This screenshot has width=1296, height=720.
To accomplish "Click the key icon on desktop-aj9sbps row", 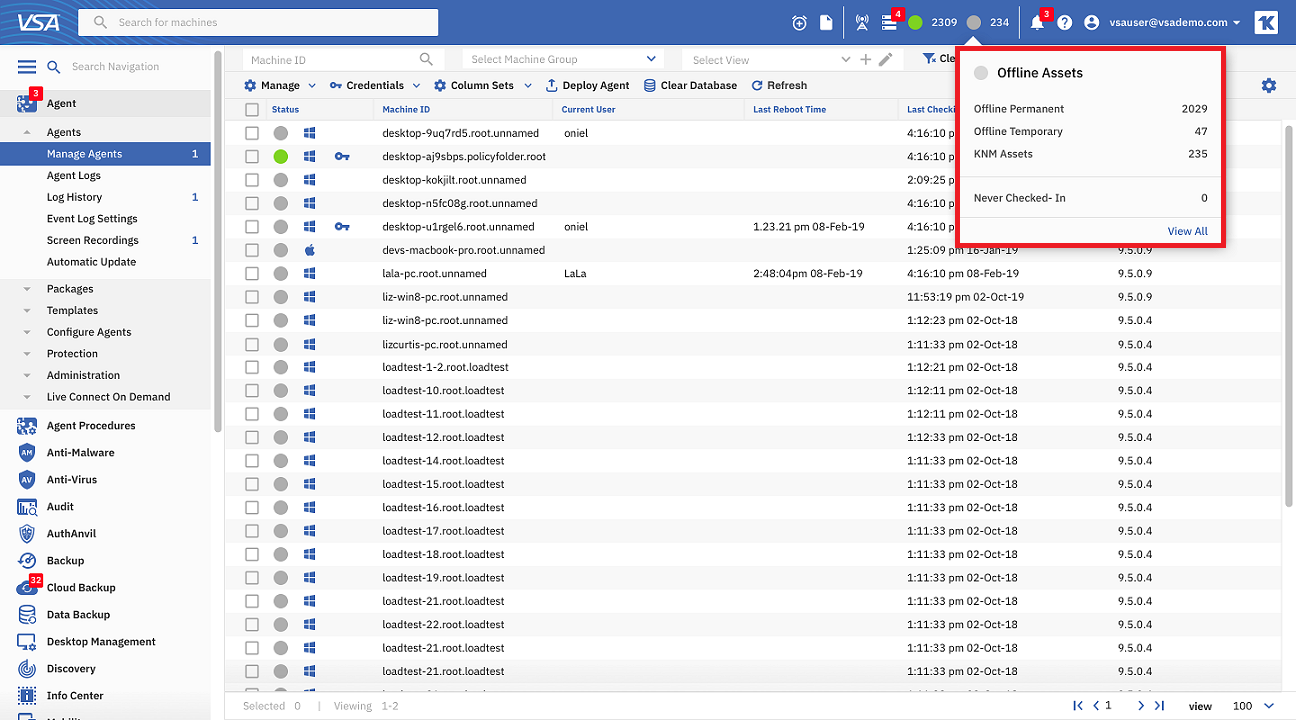I will [342, 156].
